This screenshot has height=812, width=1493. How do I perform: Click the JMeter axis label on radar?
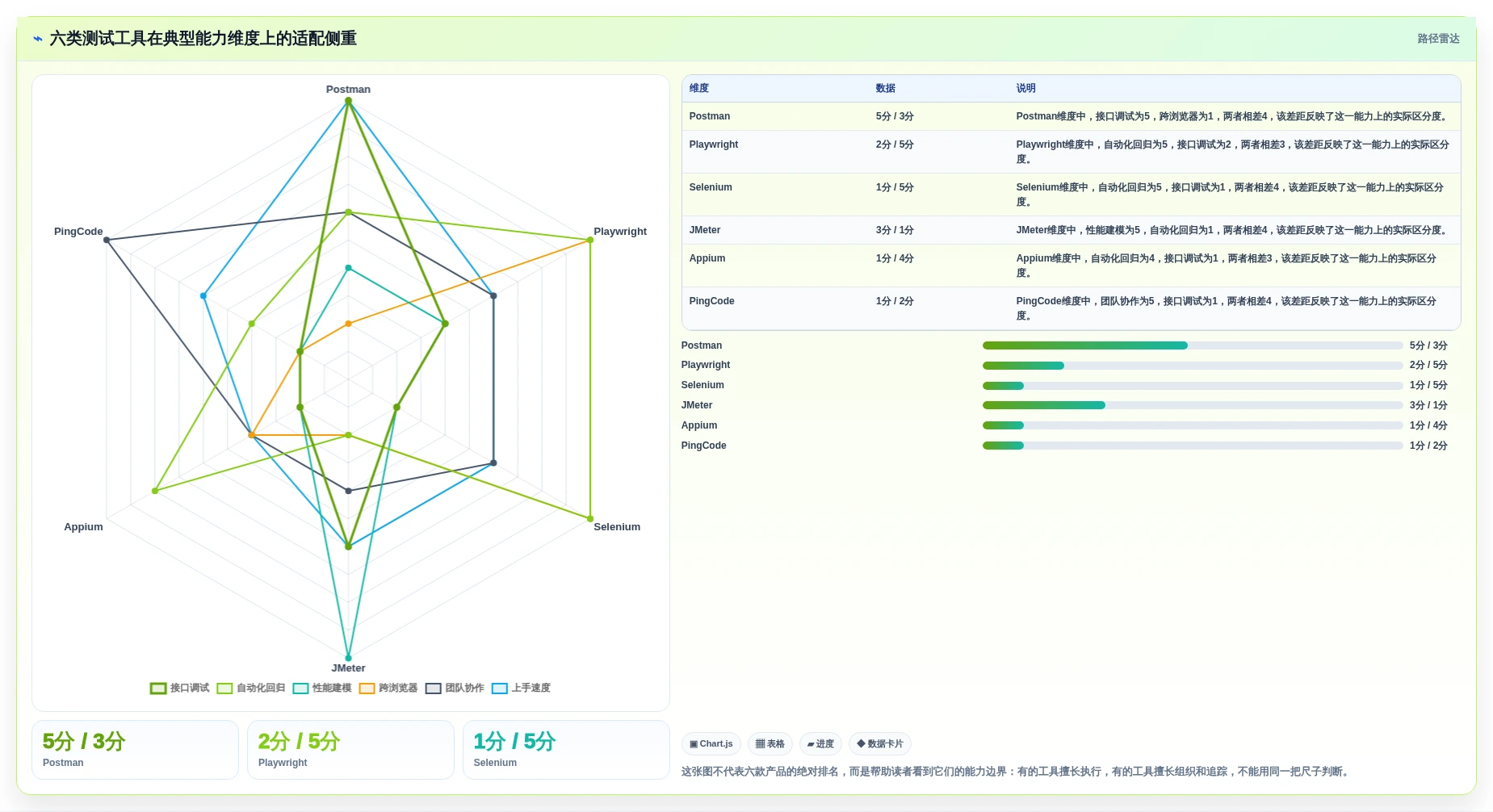(348, 668)
